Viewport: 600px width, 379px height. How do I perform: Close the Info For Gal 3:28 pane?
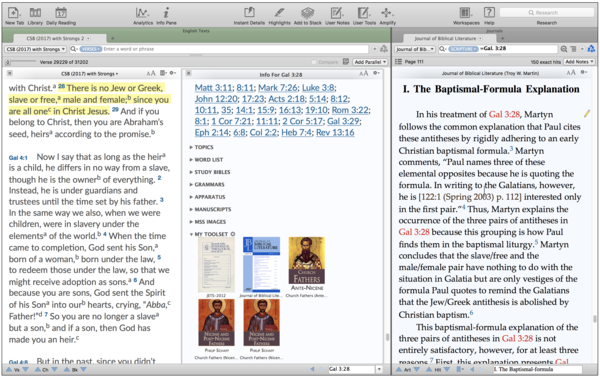click(189, 74)
